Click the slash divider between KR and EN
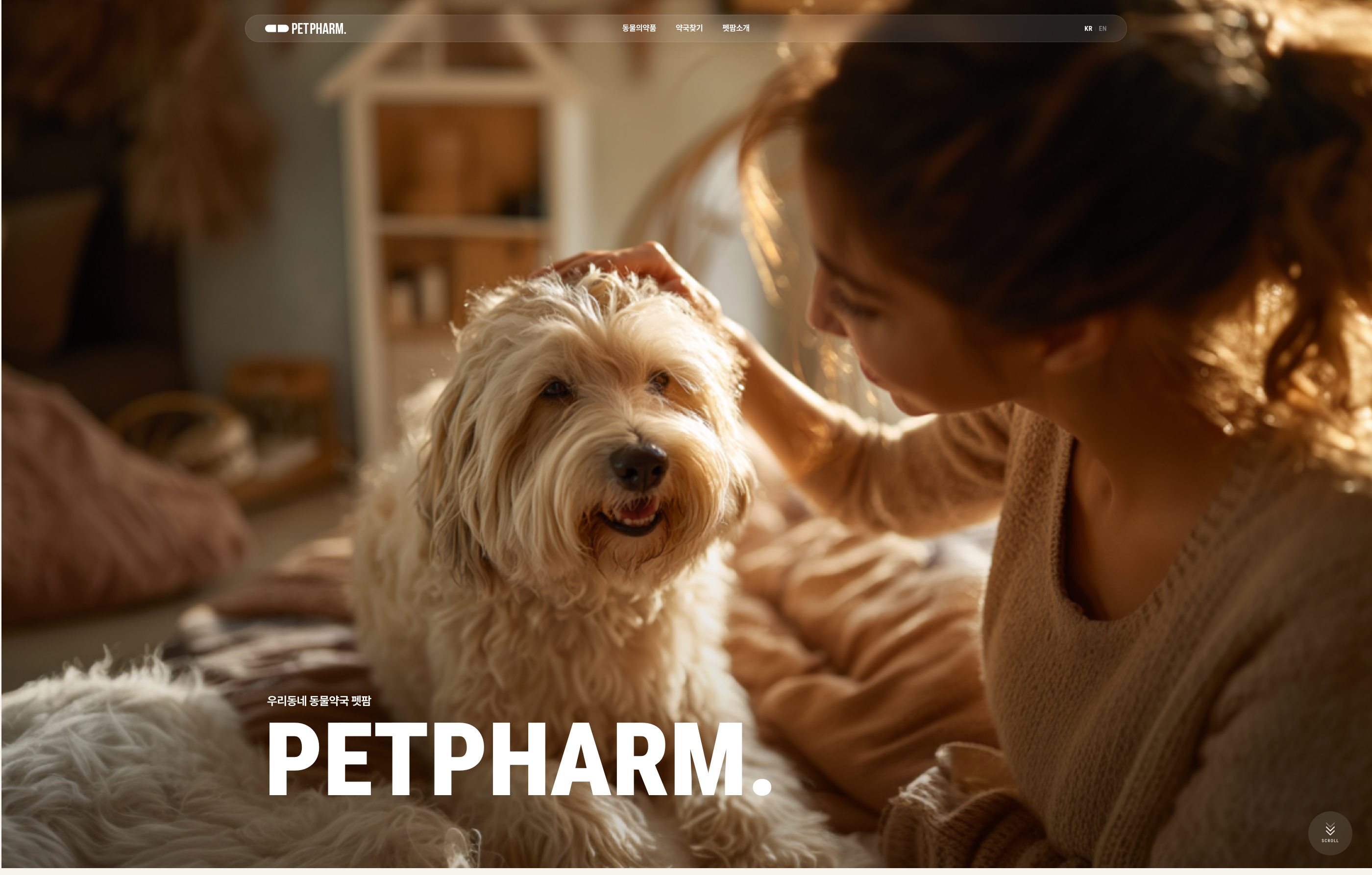This screenshot has height=875, width=1372. (1095, 28)
